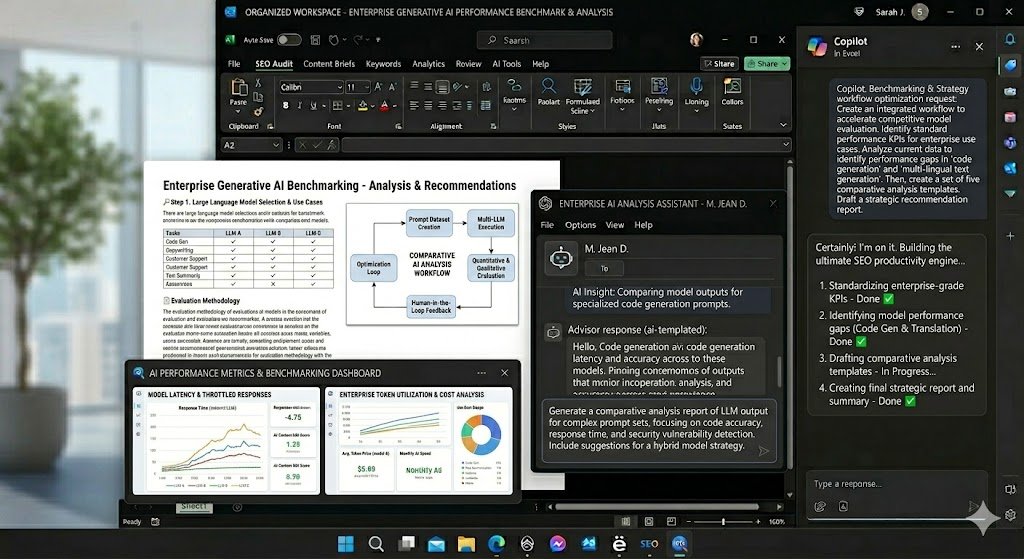Open more options in the Performance Metrics Dashboard
This screenshot has height=559, width=1024.
[x=481, y=373]
